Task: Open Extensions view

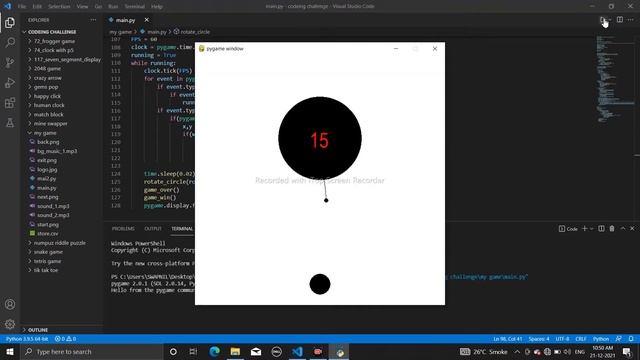Action: click(x=10, y=102)
